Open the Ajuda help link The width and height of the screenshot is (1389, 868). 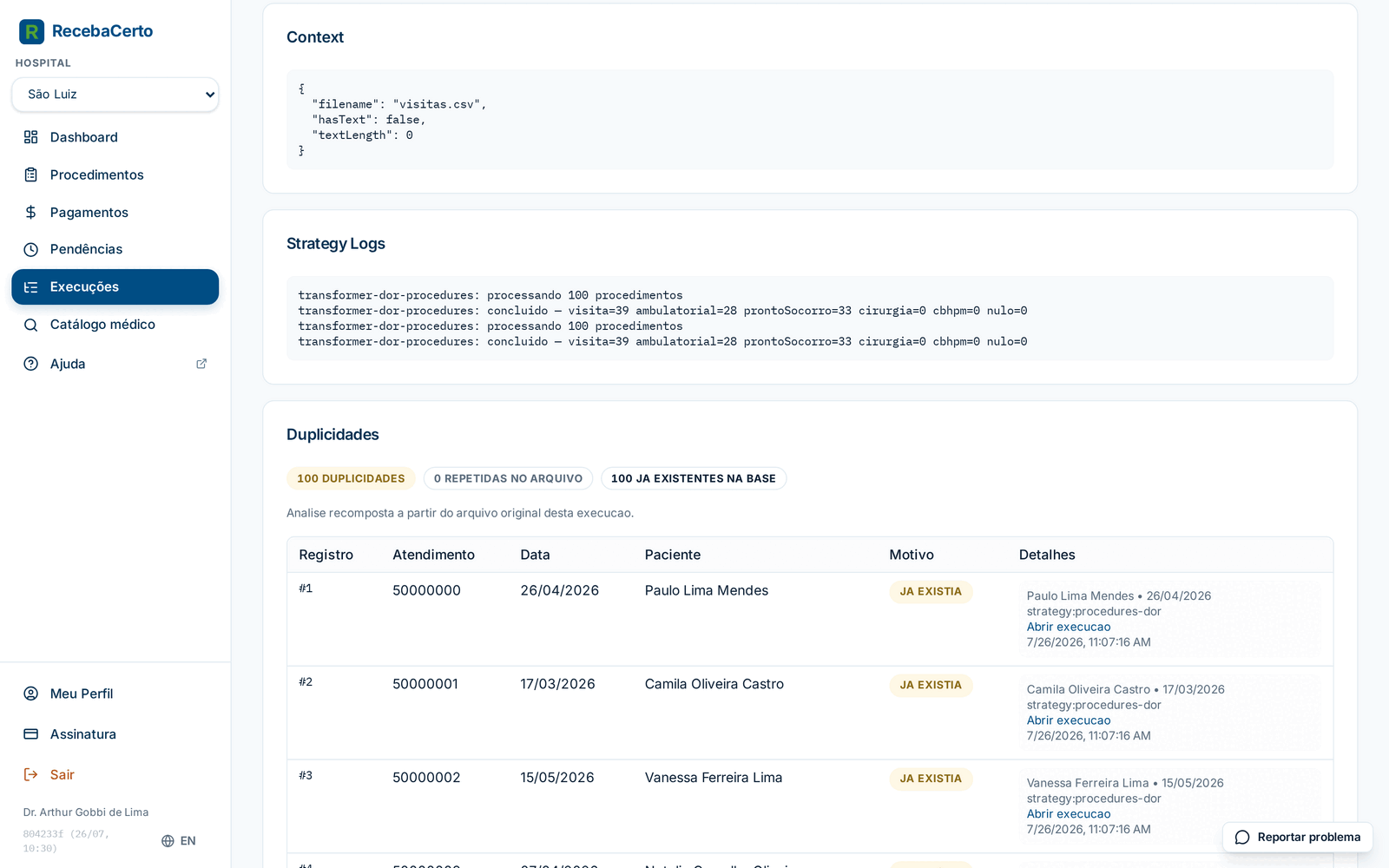(x=115, y=364)
